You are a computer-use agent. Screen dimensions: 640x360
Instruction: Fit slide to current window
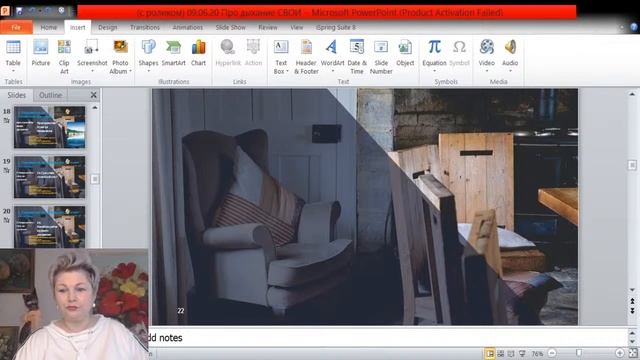point(633,353)
